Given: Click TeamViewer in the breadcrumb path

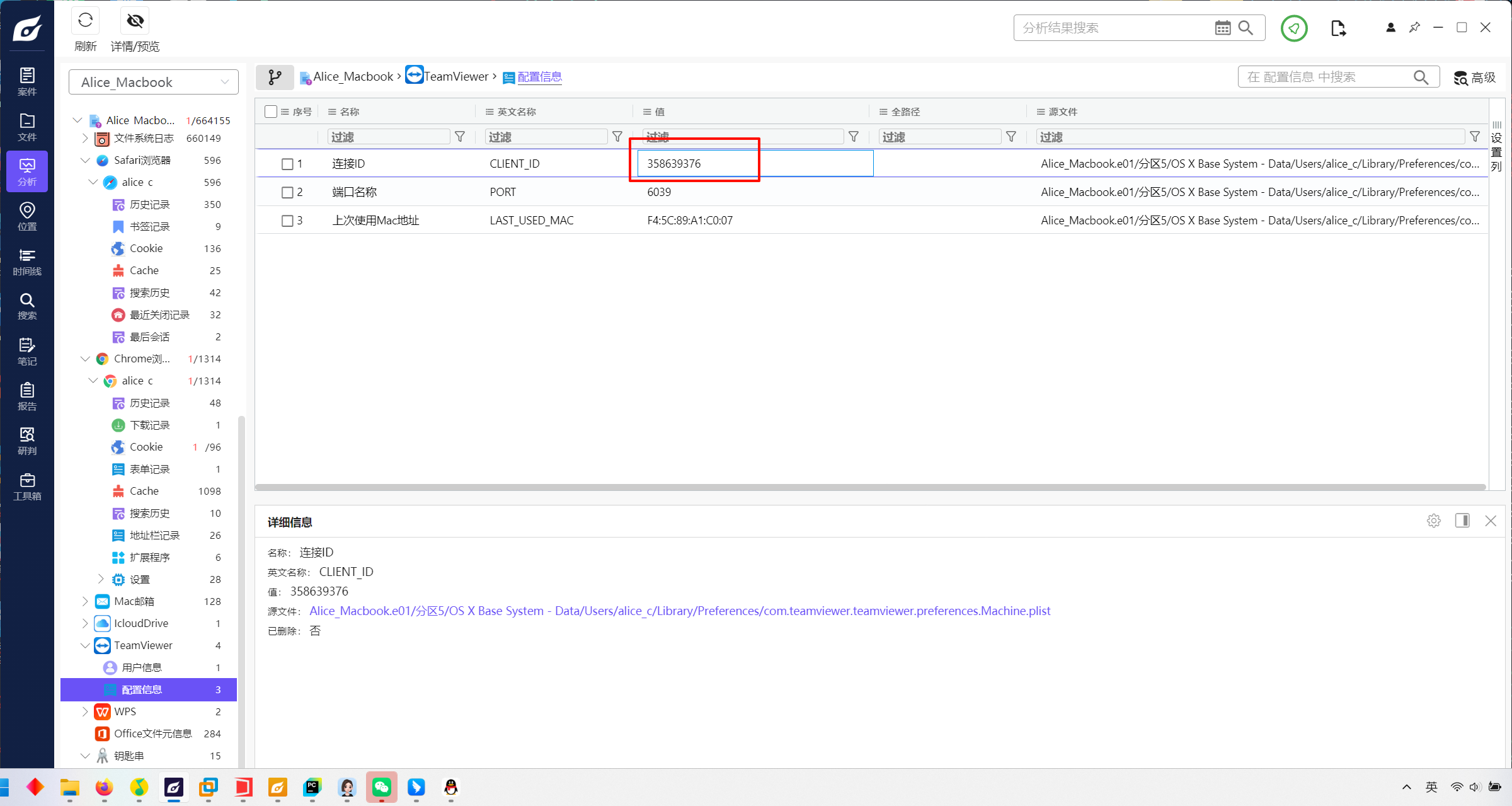Looking at the screenshot, I should (x=455, y=76).
